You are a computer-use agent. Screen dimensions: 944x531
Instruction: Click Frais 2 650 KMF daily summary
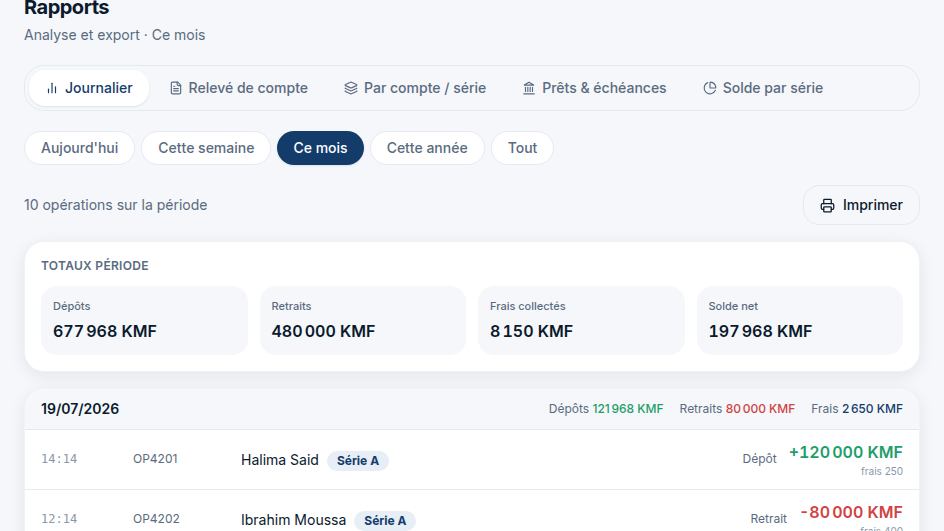[857, 409]
